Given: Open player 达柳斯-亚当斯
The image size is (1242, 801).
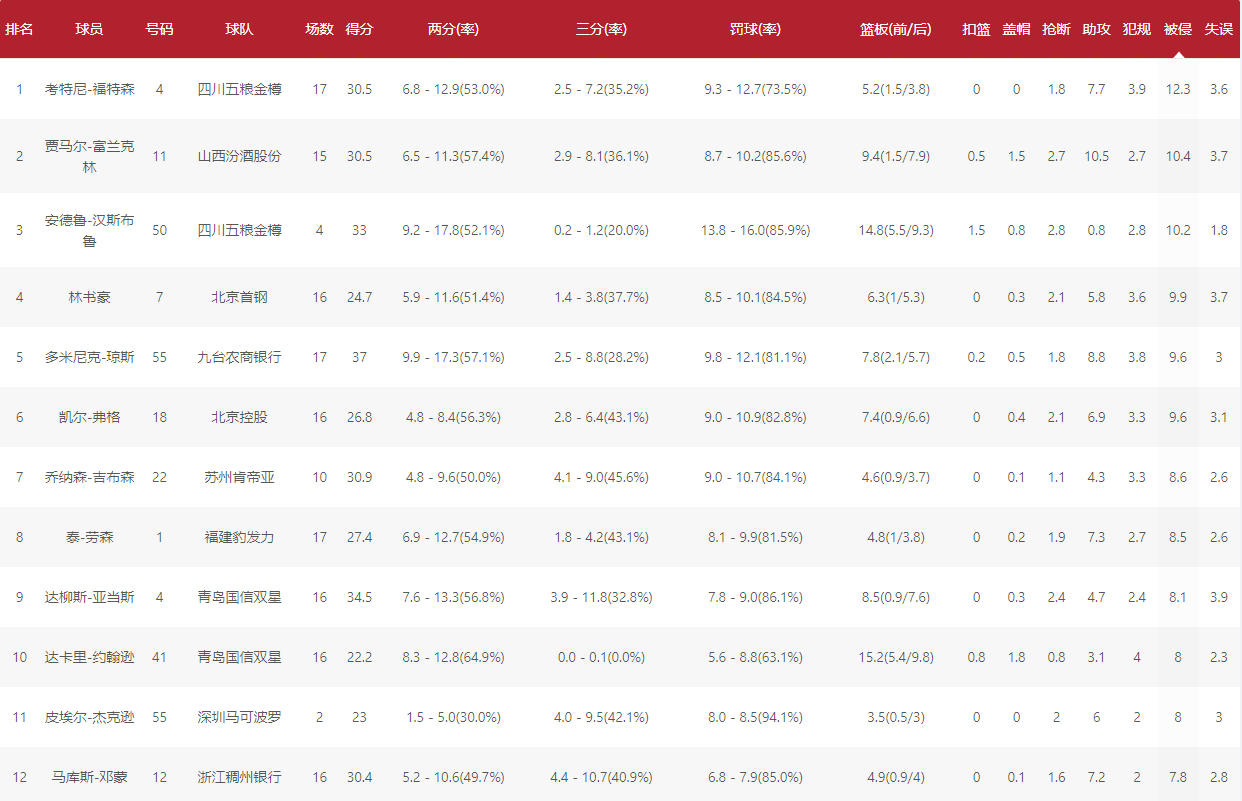Looking at the screenshot, I should coord(89,597).
